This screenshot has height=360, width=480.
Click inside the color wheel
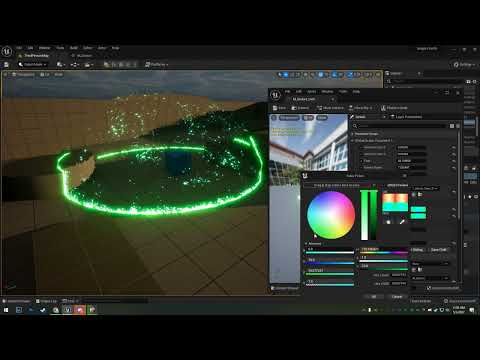click(x=331, y=215)
